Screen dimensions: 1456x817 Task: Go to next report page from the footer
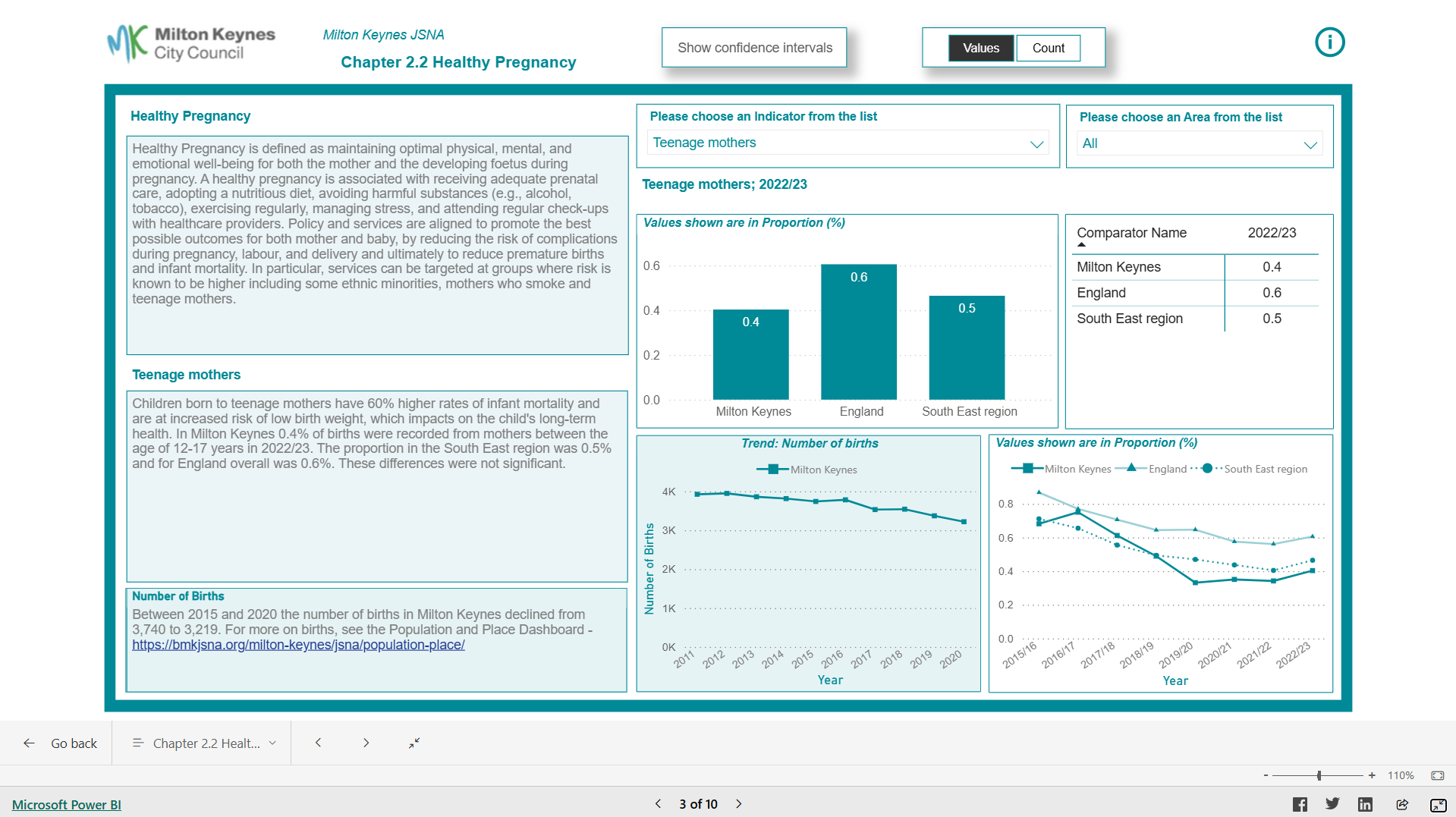739,804
